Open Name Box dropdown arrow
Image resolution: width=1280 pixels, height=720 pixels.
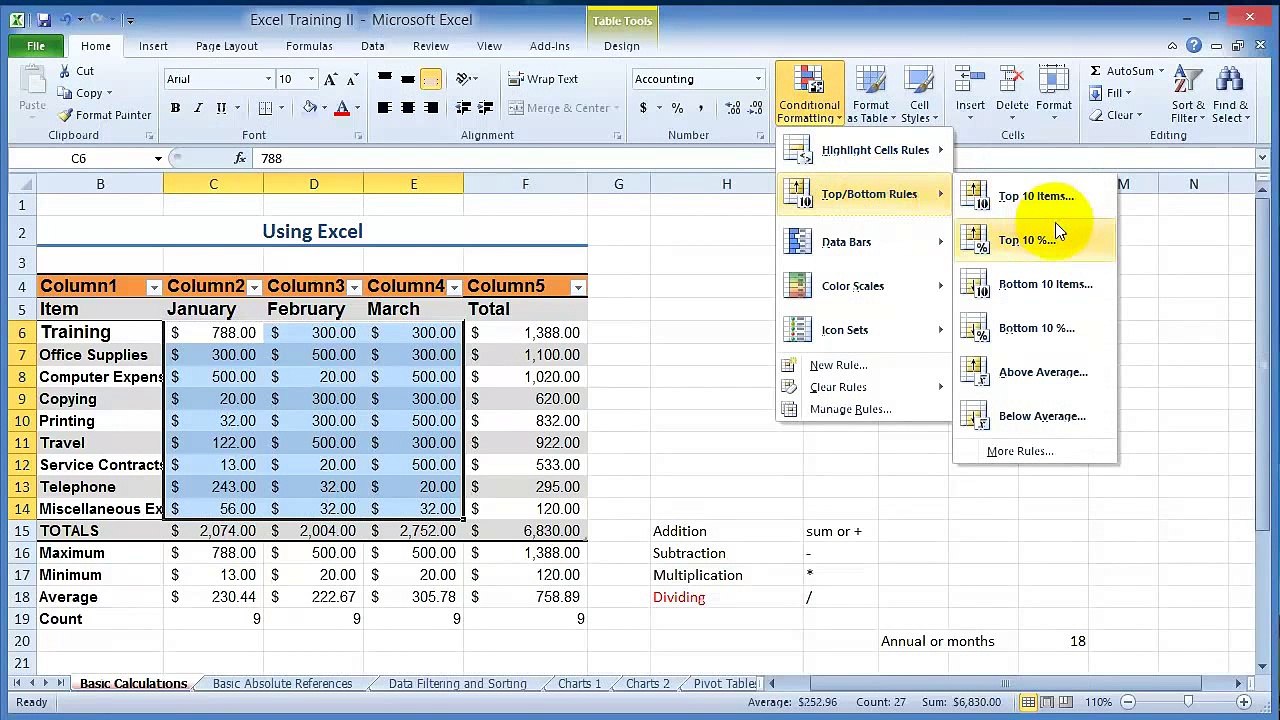coord(158,158)
